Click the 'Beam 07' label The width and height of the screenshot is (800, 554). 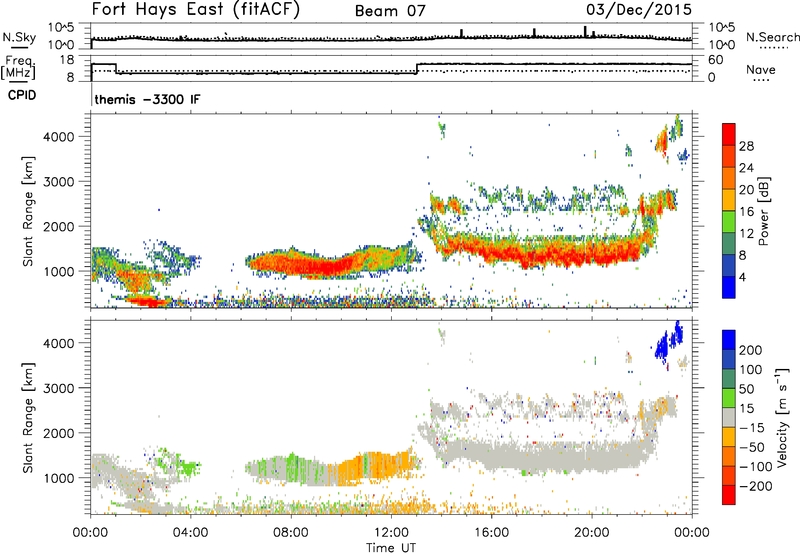(x=390, y=11)
